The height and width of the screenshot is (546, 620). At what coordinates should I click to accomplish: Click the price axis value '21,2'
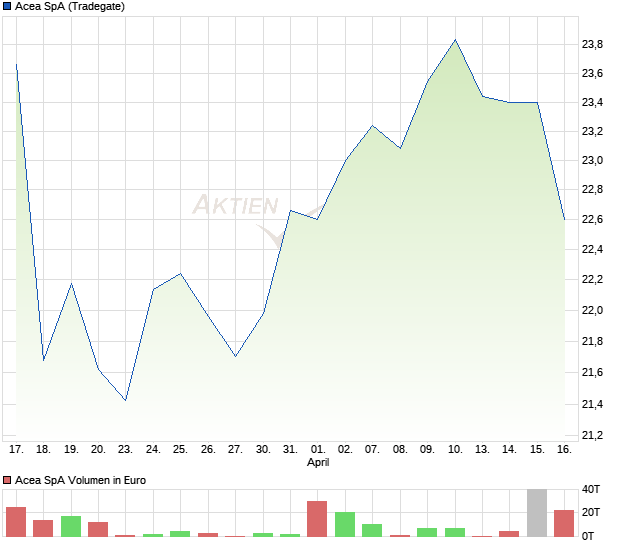point(592,435)
